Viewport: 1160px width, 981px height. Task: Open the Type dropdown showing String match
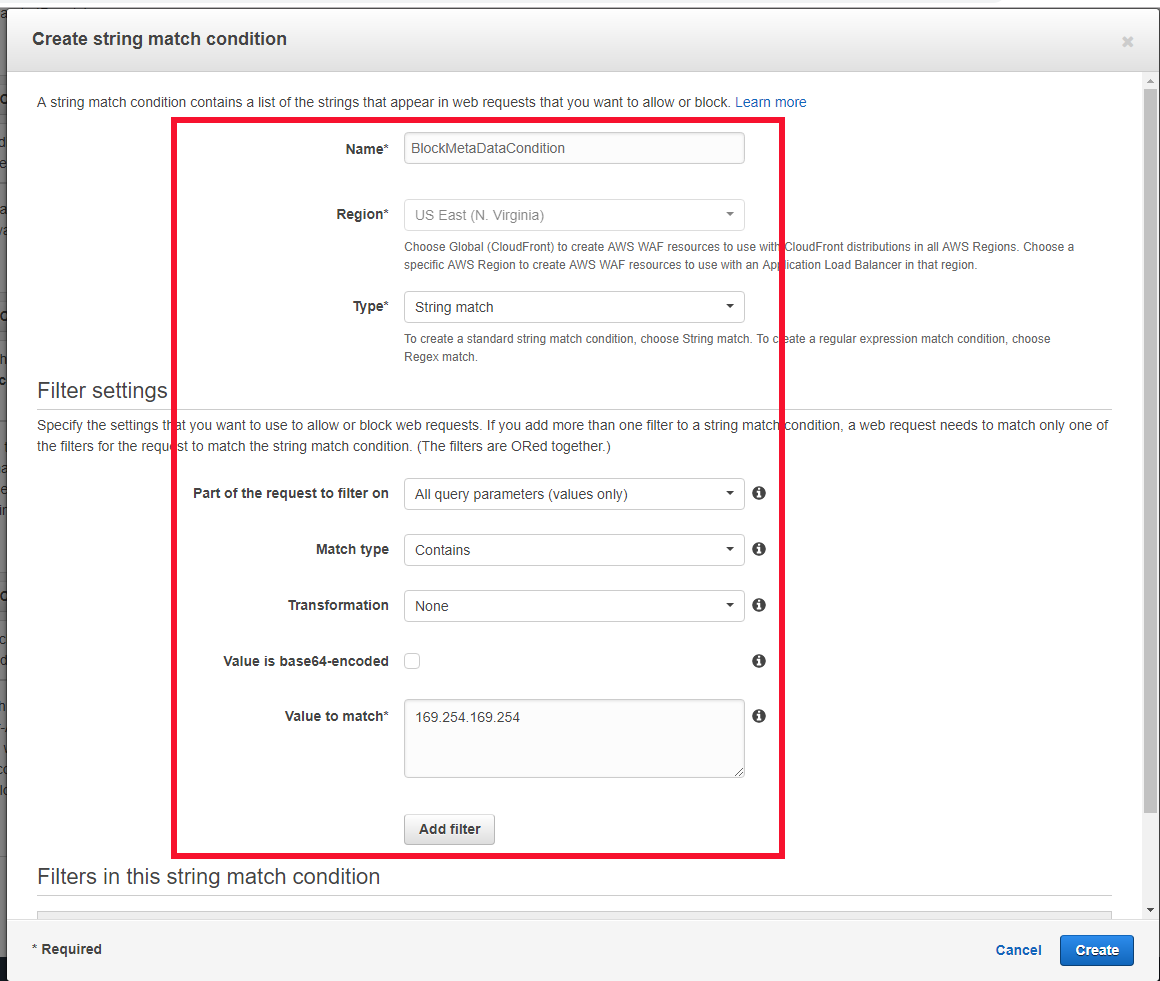(x=573, y=307)
